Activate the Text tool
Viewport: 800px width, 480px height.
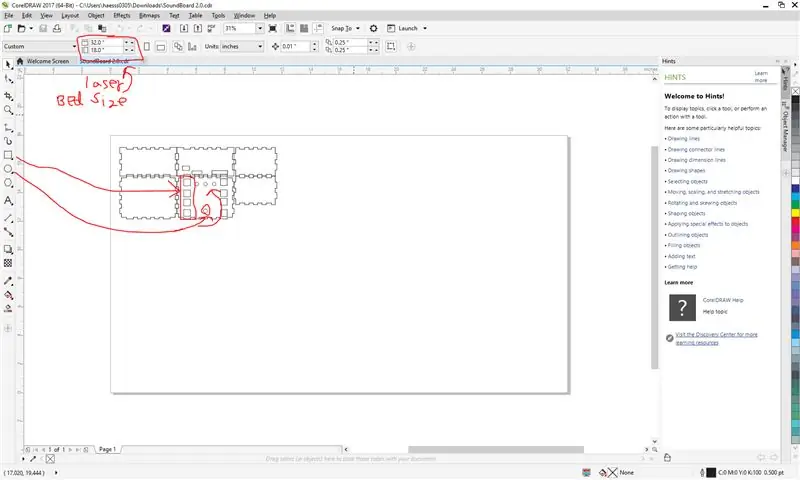(8, 200)
